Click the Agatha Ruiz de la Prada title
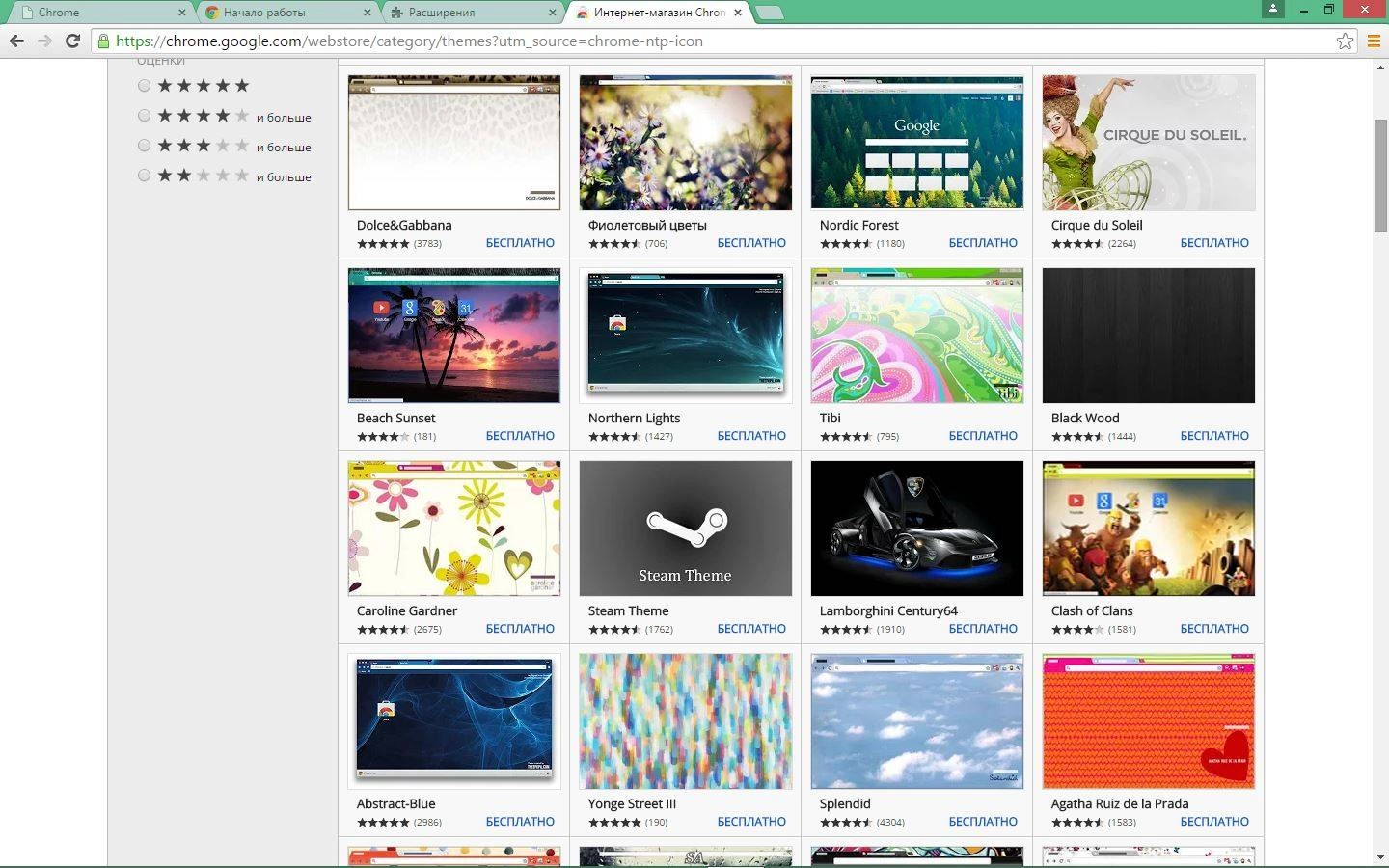1389x868 pixels. point(1119,803)
